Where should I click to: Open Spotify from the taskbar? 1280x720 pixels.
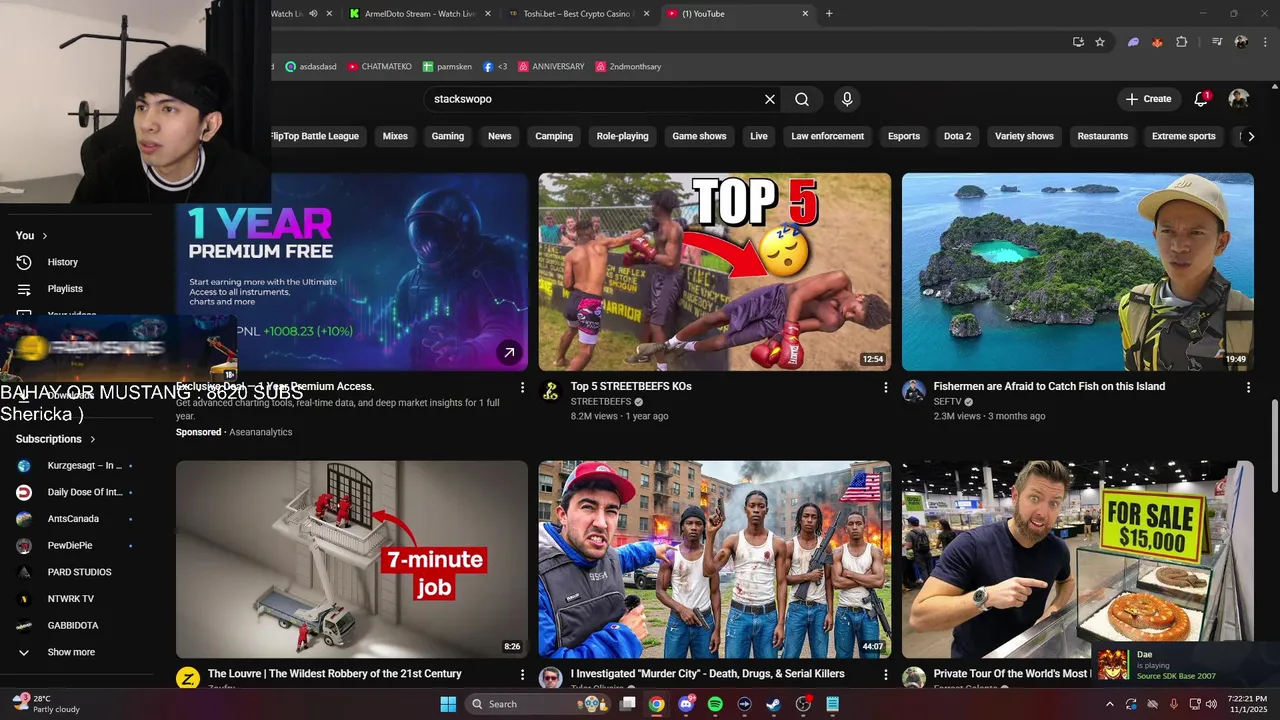715,704
